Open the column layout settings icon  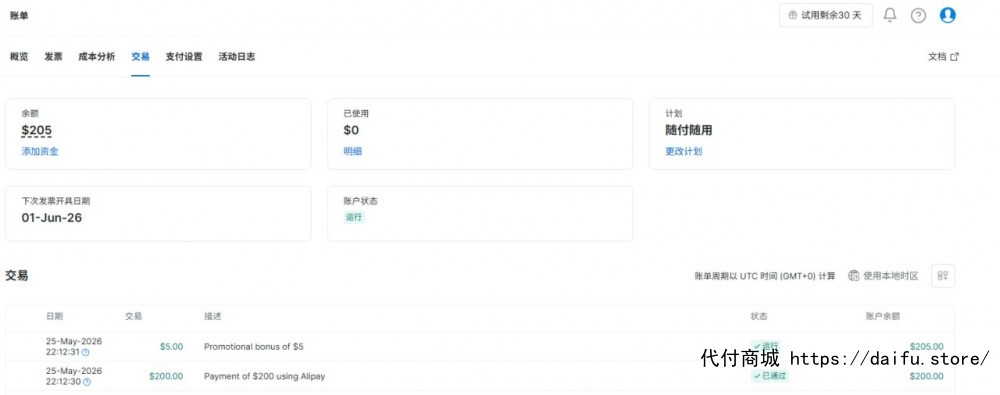(x=943, y=276)
